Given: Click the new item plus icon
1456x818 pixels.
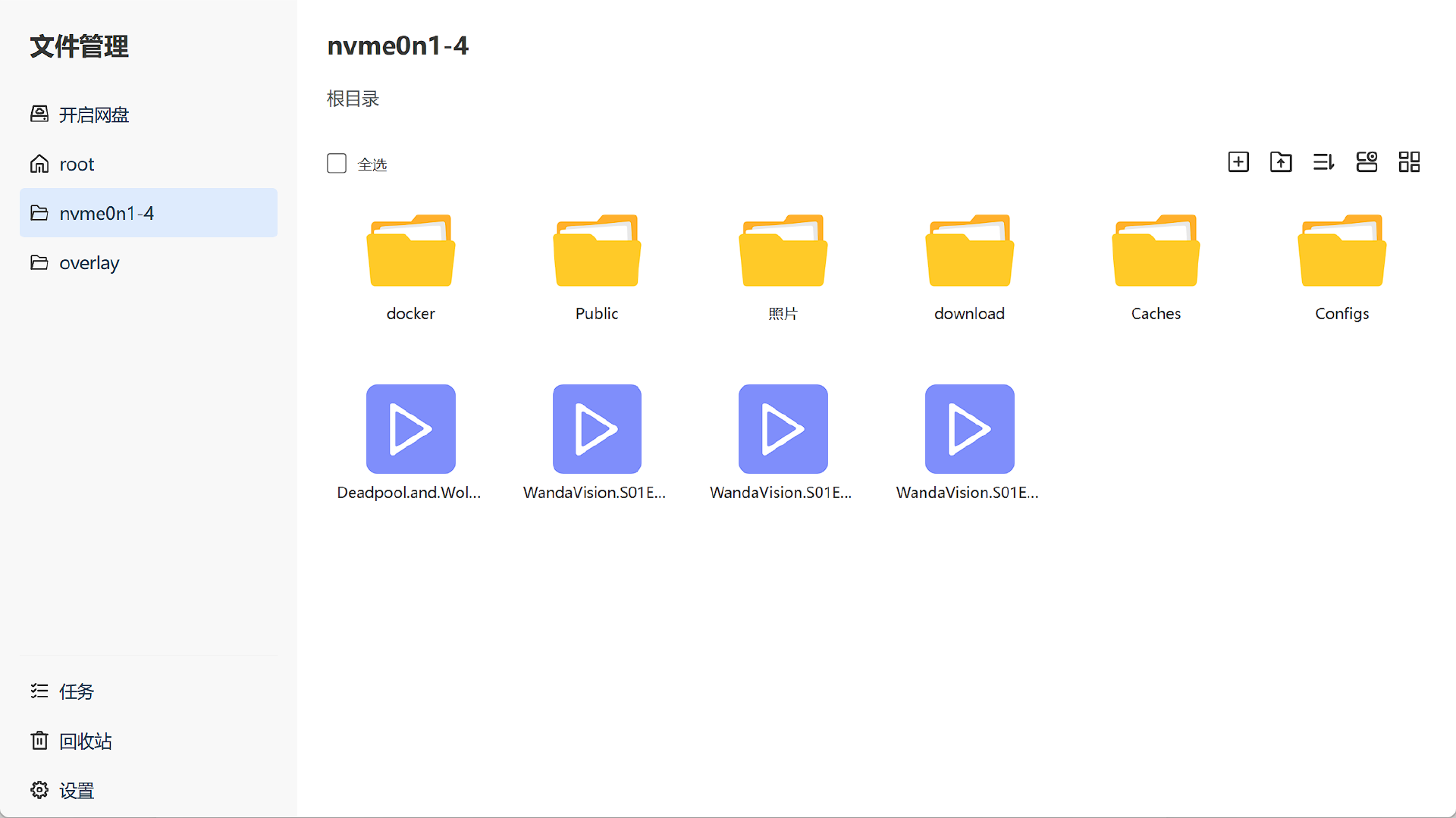Looking at the screenshot, I should (x=1238, y=162).
